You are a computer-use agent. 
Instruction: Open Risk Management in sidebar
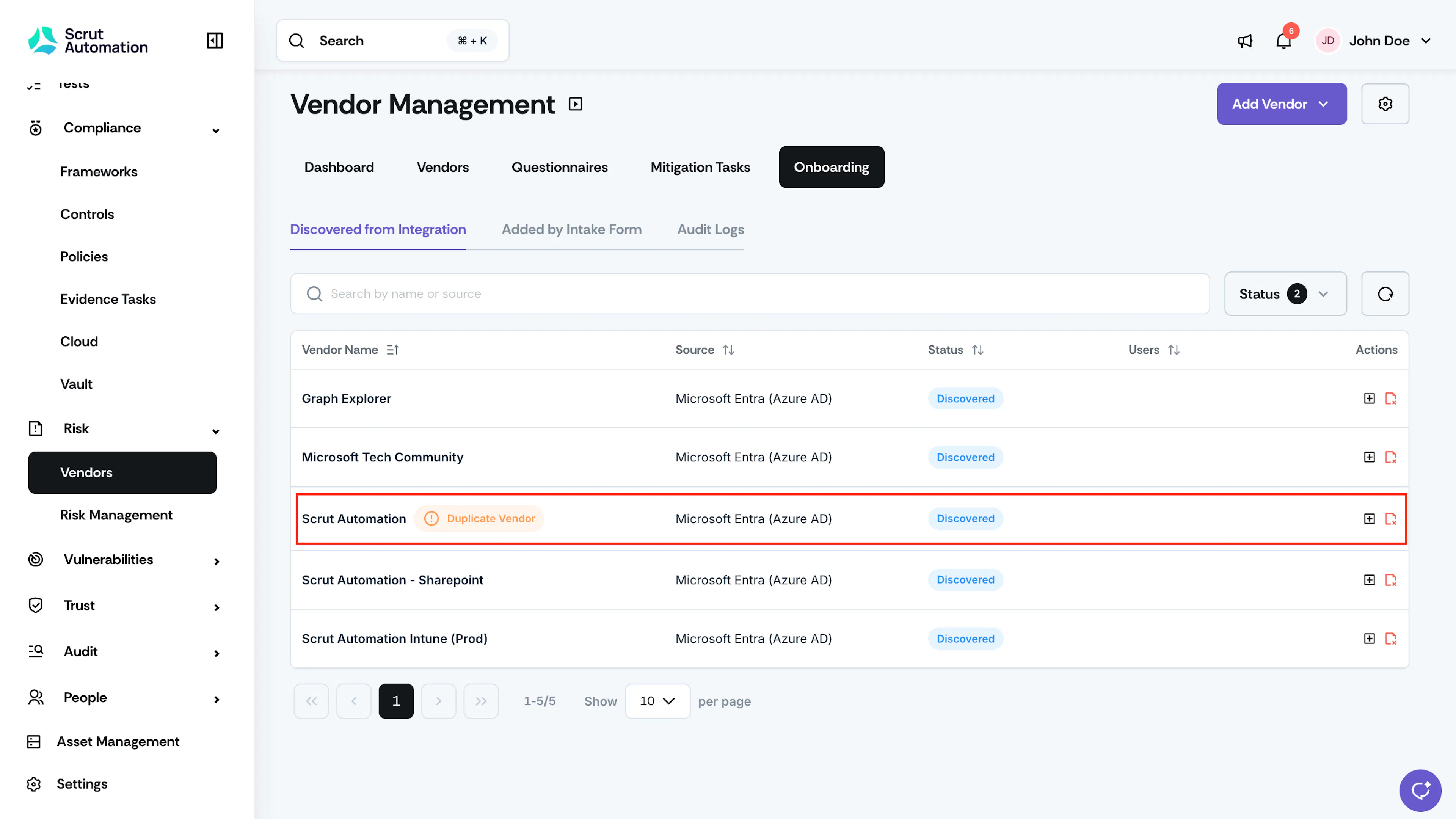pyautogui.click(x=116, y=515)
